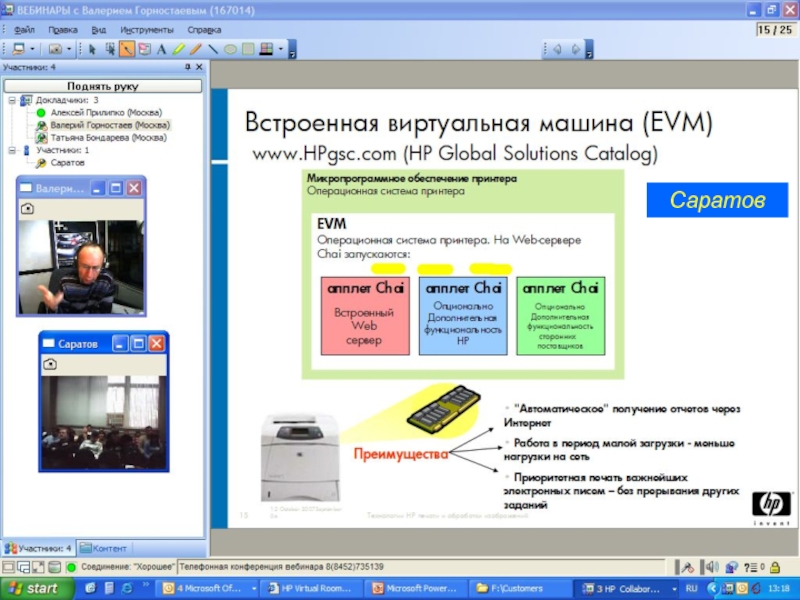The height and width of the screenshot is (600, 800).
Task: Select the arrow pointer tool in toolbar
Action: [92, 48]
